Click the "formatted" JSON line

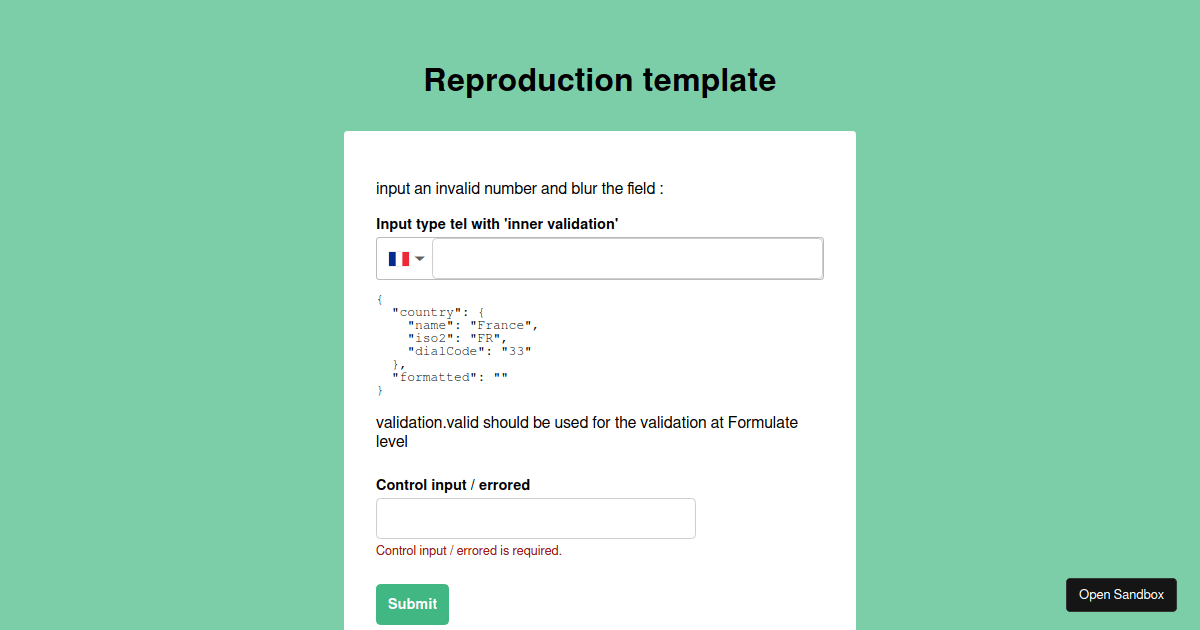pos(450,377)
